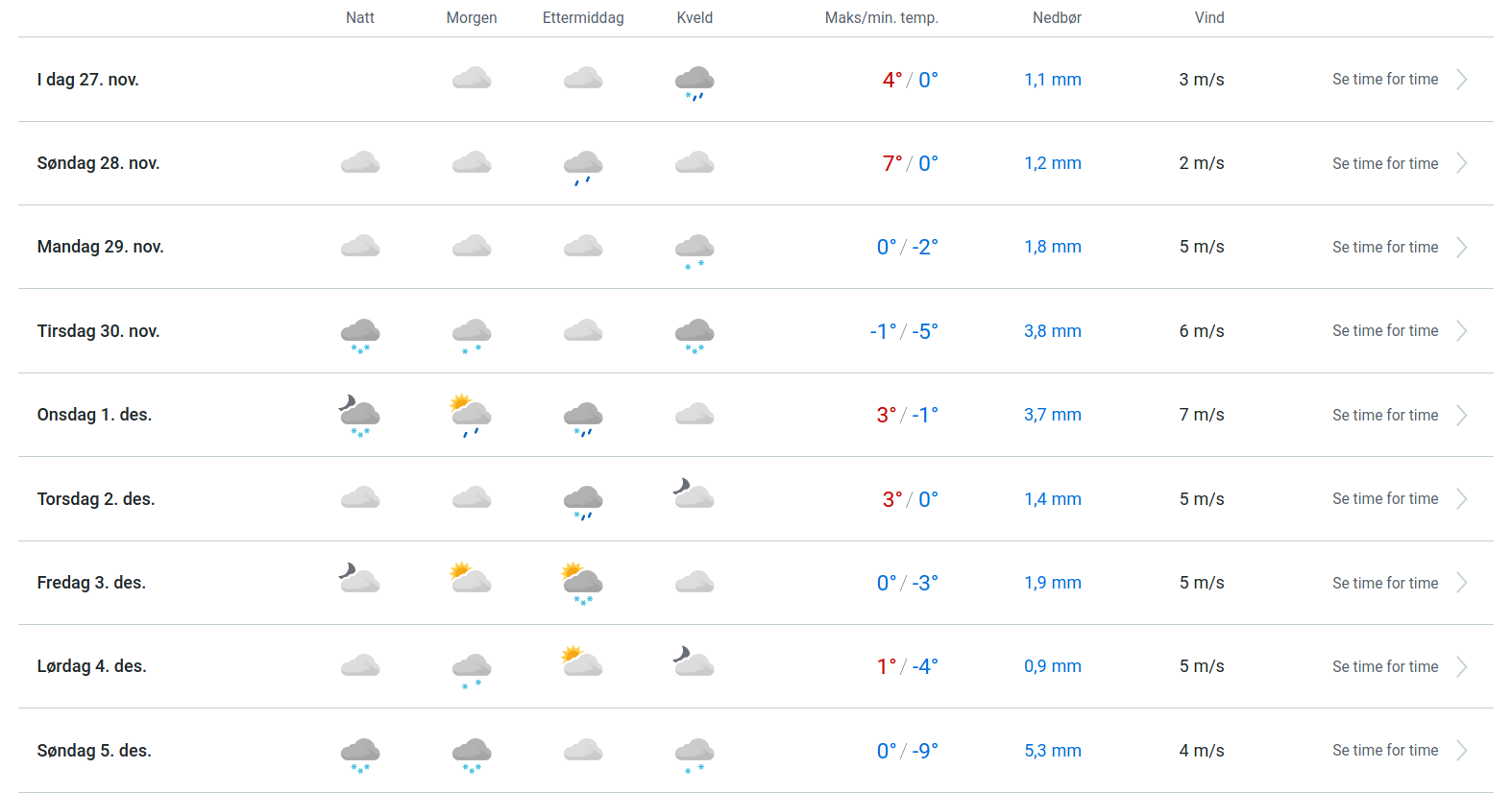Image resolution: width=1512 pixels, height=793 pixels.
Task: Select the Onsdag 1. des. day label
Action: (x=94, y=415)
